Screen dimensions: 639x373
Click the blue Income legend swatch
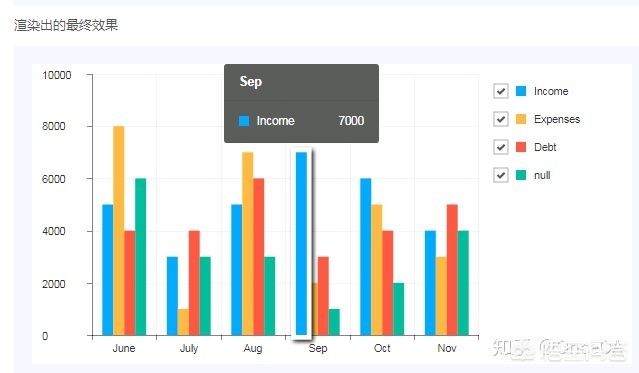point(521,91)
